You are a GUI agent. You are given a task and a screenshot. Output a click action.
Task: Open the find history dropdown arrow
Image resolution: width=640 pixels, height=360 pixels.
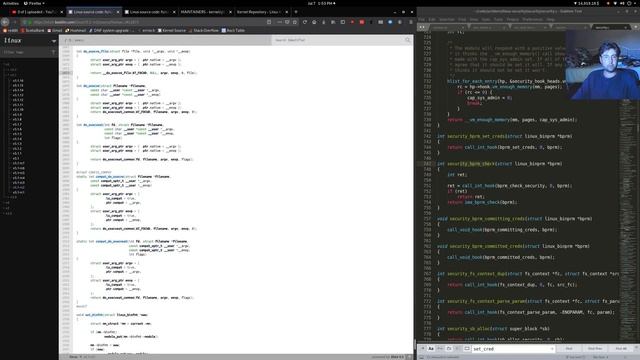(x=552, y=349)
